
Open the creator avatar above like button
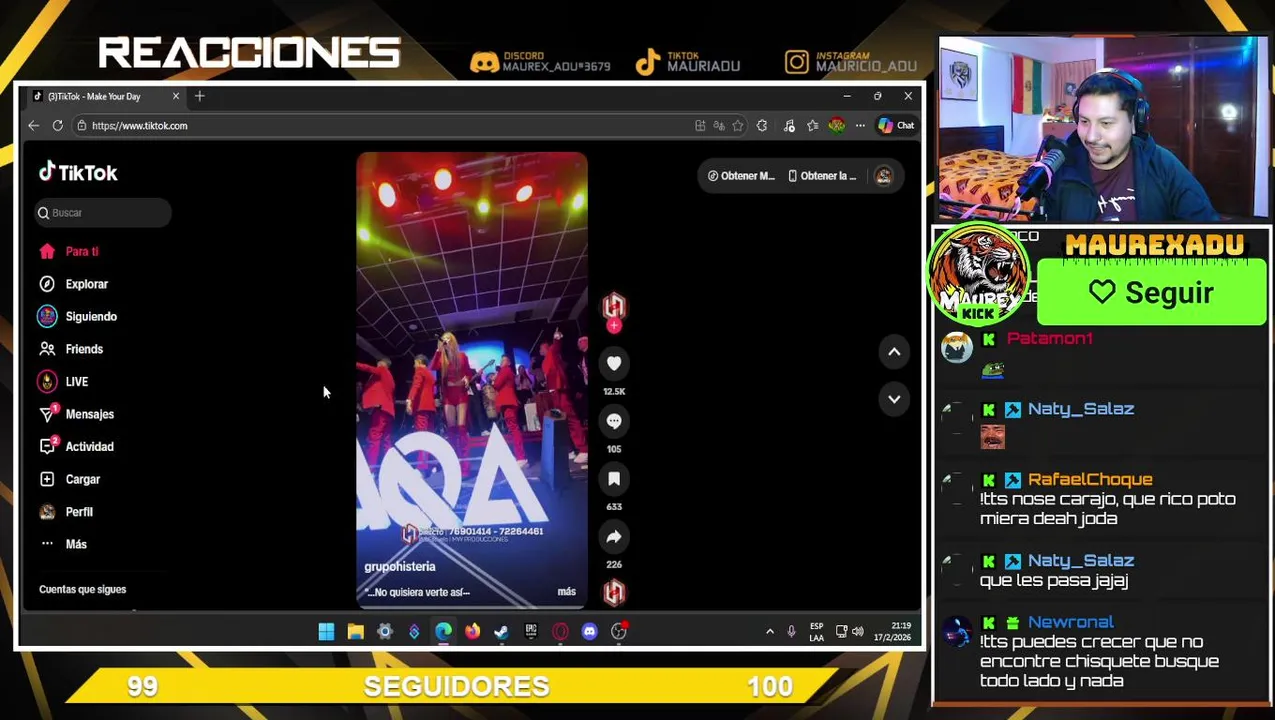click(x=614, y=305)
